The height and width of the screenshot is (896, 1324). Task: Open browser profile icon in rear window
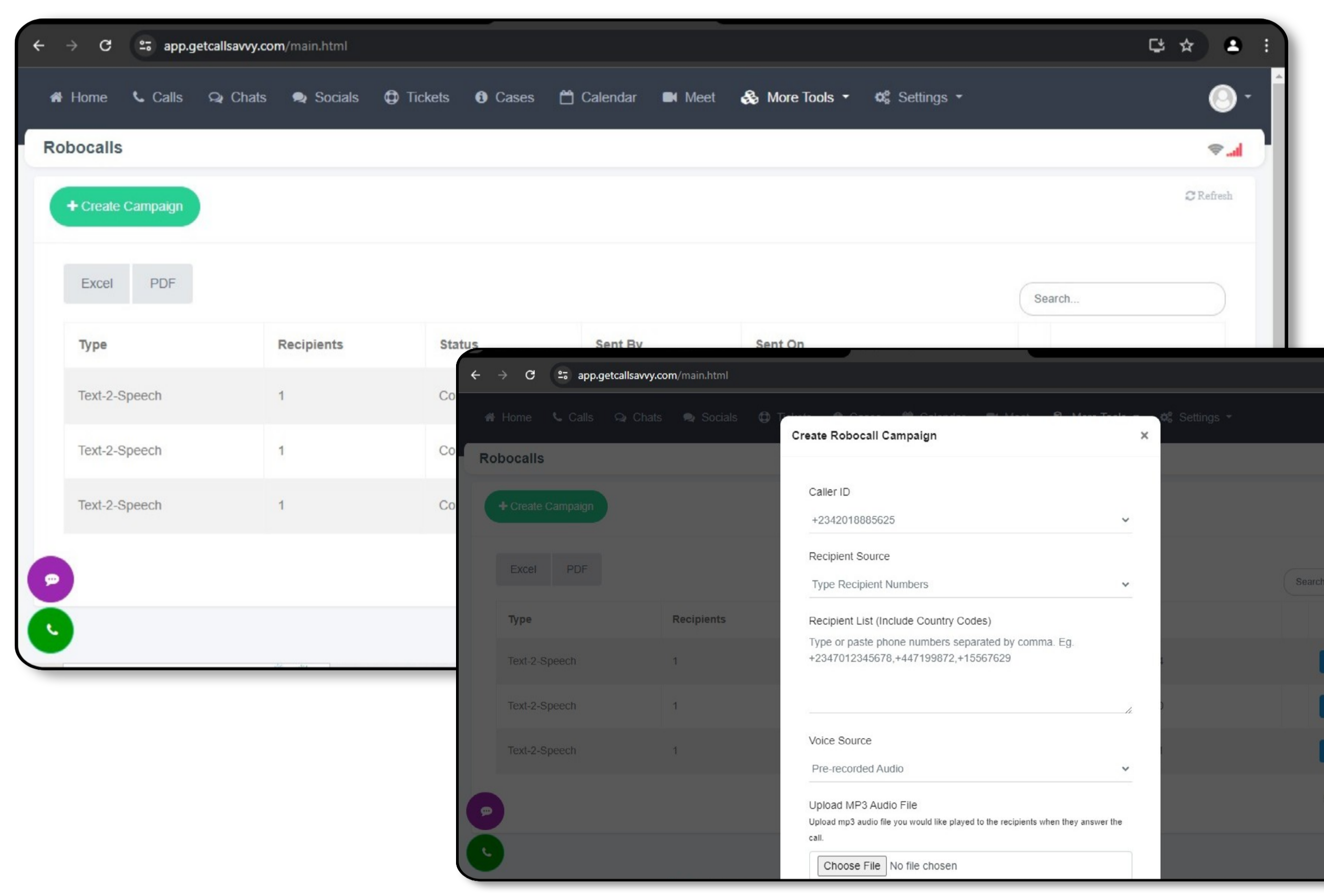[1233, 46]
